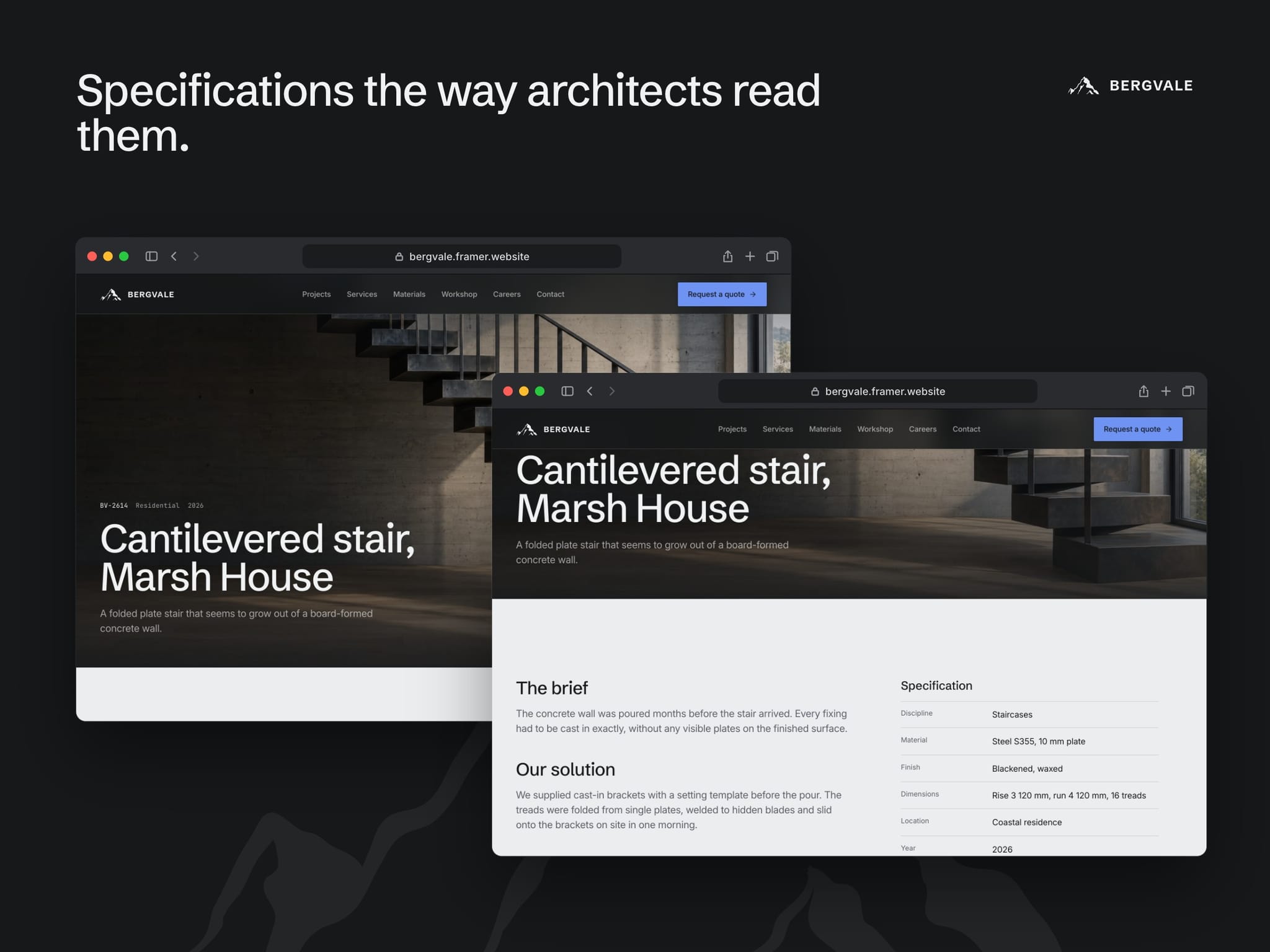Go forward in the back browser window
Viewport: 1270px width, 952px height.
[x=196, y=257]
